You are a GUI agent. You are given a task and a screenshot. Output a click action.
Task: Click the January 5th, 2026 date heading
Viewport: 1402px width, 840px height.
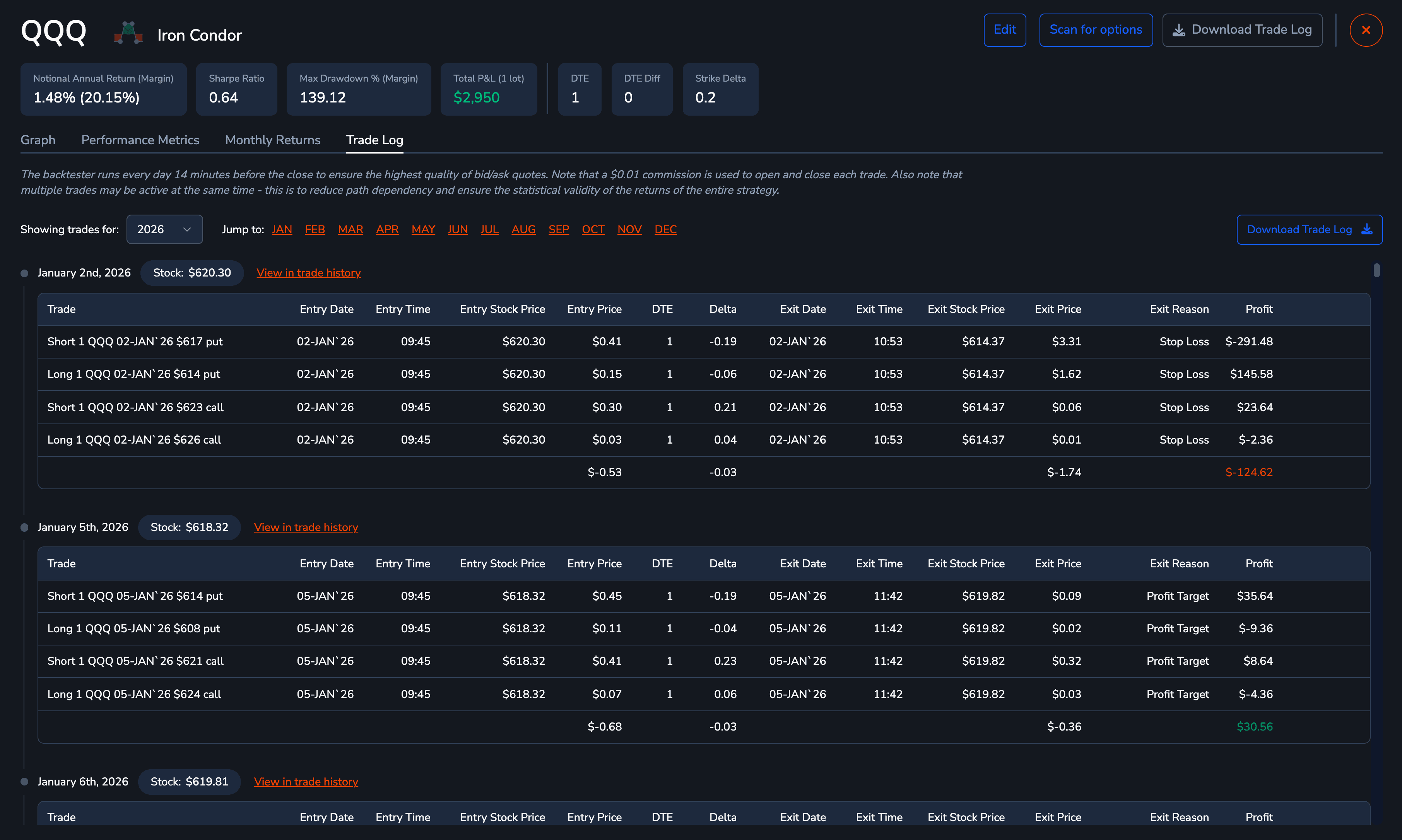[83, 527]
